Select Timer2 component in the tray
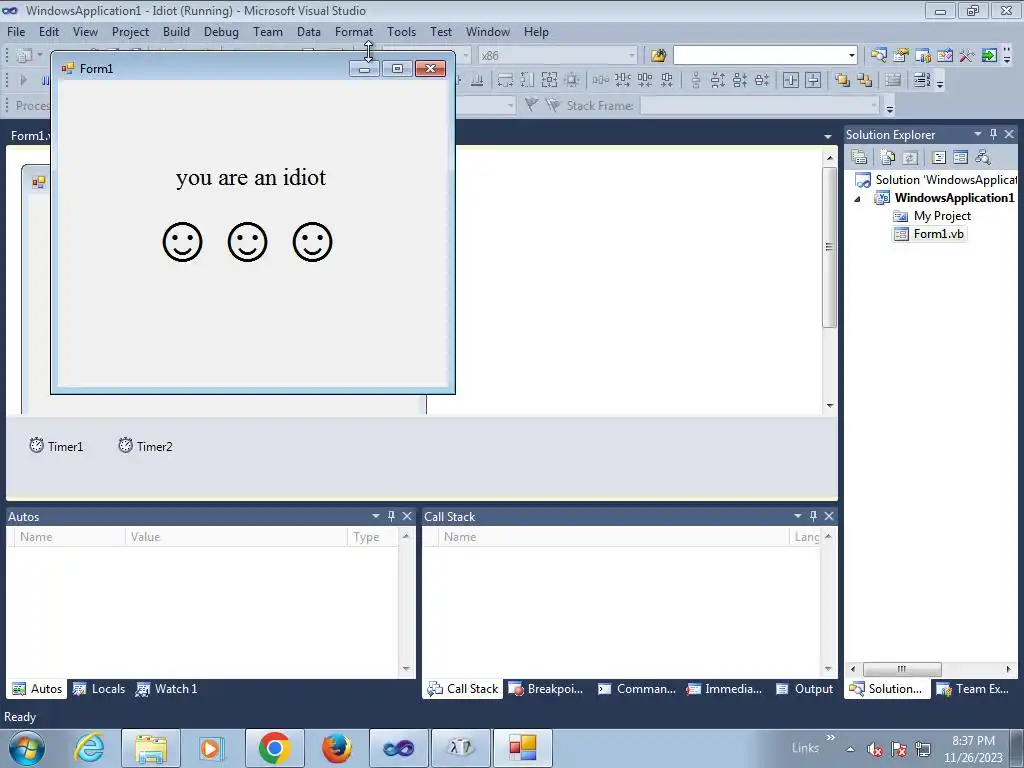1024x768 pixels. (145, 446)
